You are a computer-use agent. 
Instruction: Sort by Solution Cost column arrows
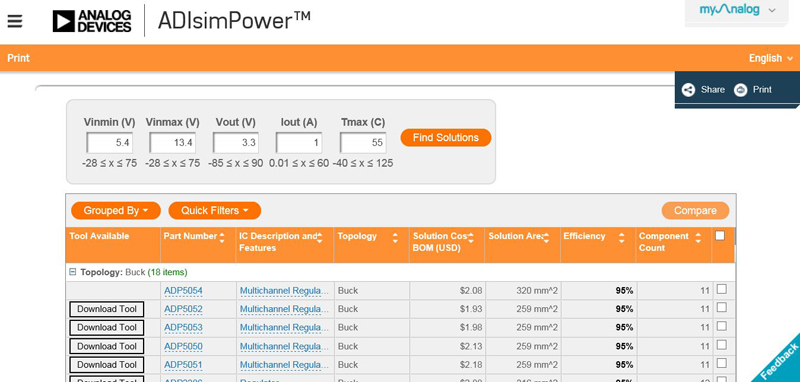tap(470, 237)
